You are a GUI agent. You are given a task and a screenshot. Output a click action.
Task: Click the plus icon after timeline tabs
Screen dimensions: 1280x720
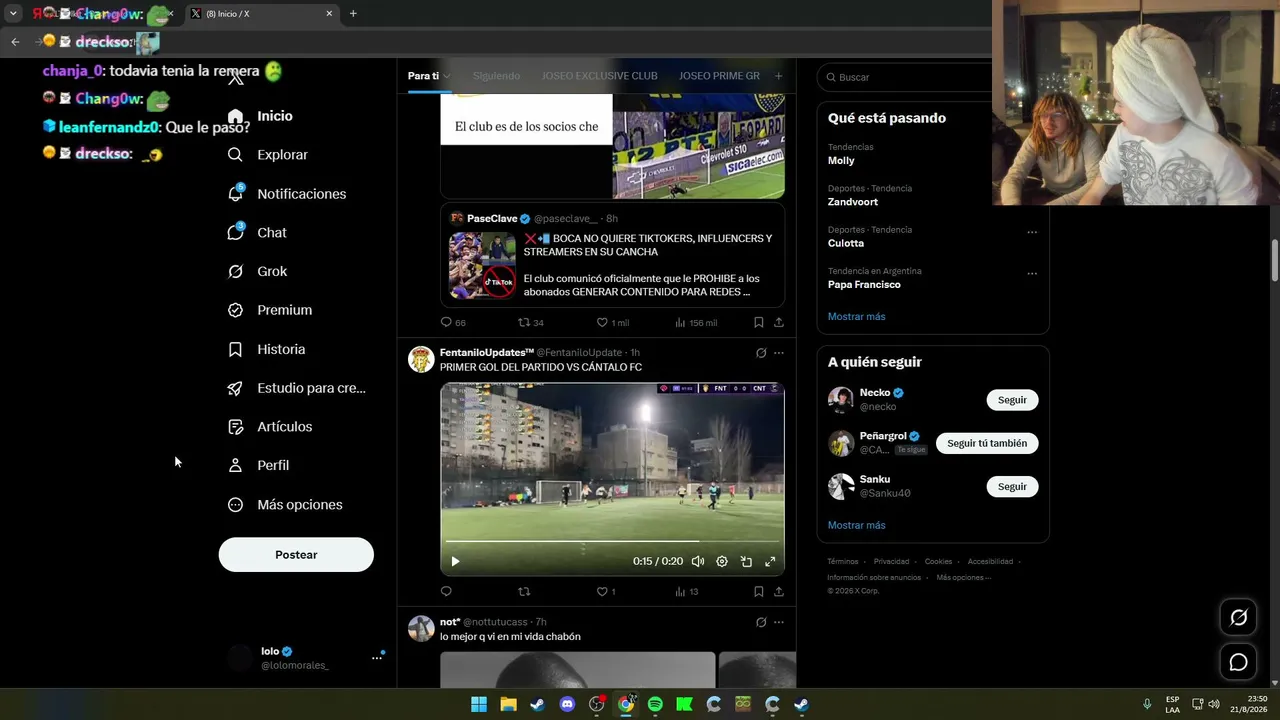[x=778, y=76]
